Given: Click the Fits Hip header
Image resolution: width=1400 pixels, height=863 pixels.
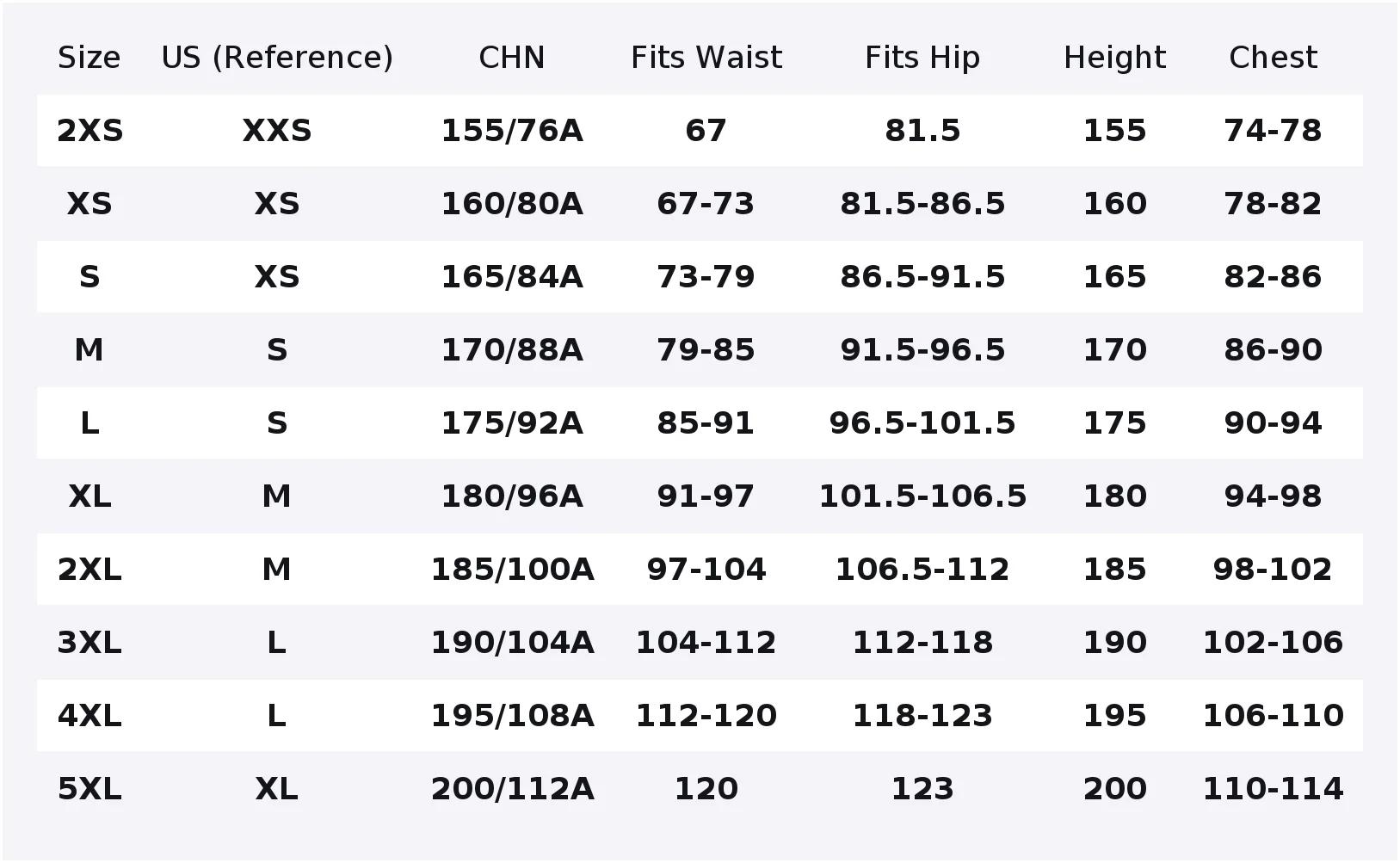Looking at the screenshot, I should pyautogui.click(x=922, y=58).
